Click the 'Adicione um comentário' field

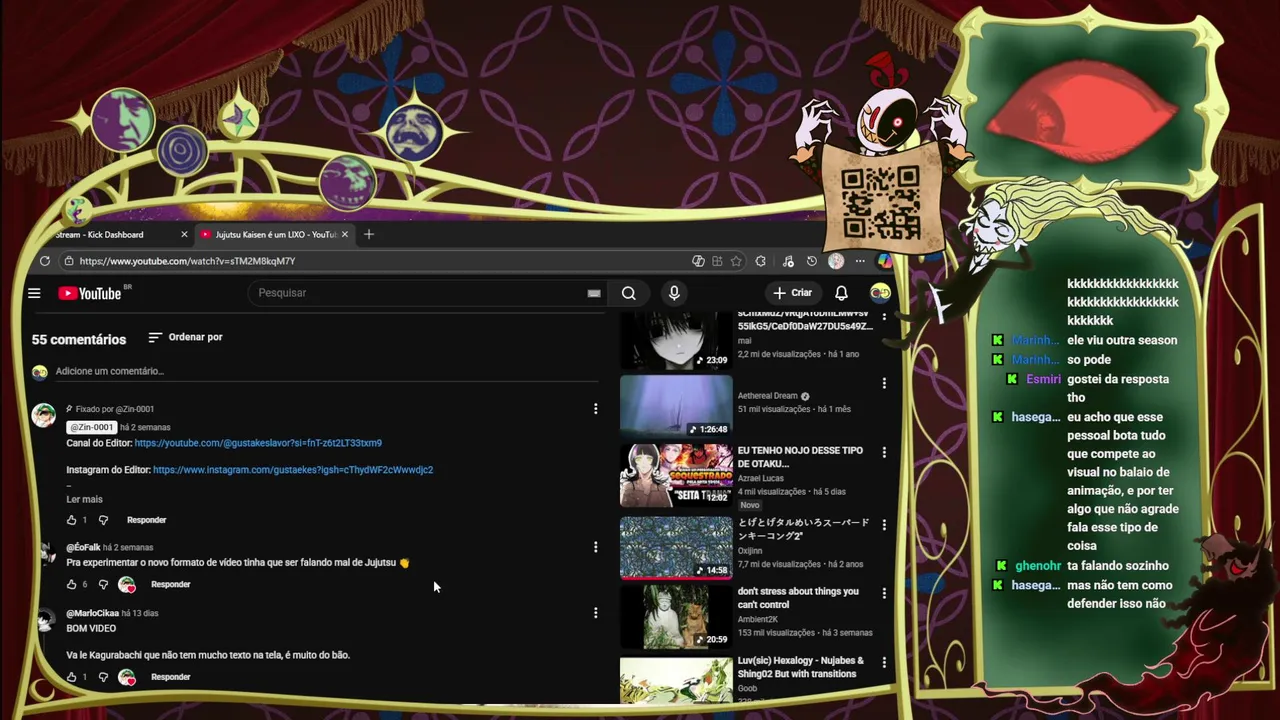[327, 371]
